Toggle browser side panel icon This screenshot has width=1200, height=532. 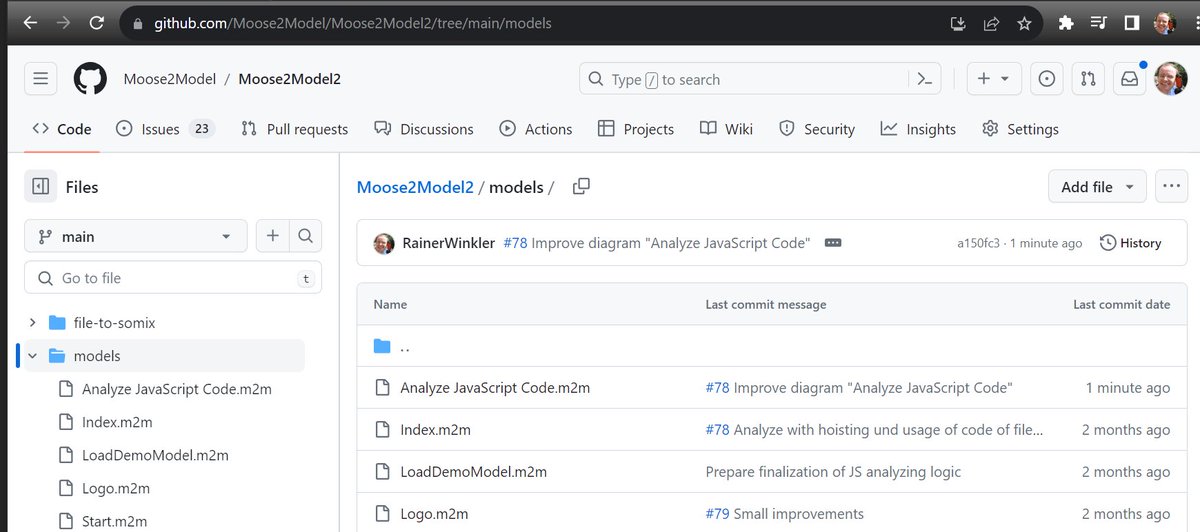tap(1132, 23)
